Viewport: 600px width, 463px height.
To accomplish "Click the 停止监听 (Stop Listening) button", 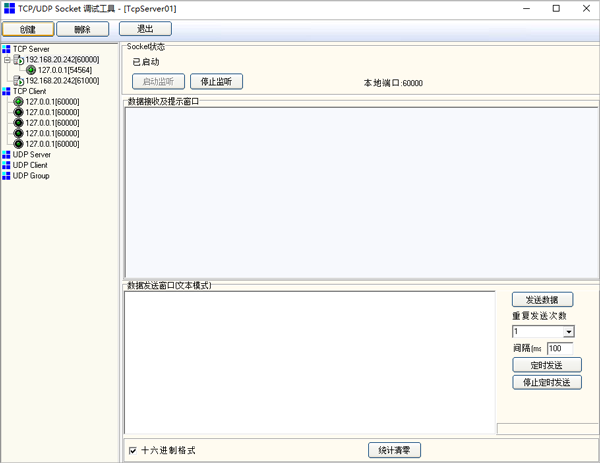I will pos(217,82).
